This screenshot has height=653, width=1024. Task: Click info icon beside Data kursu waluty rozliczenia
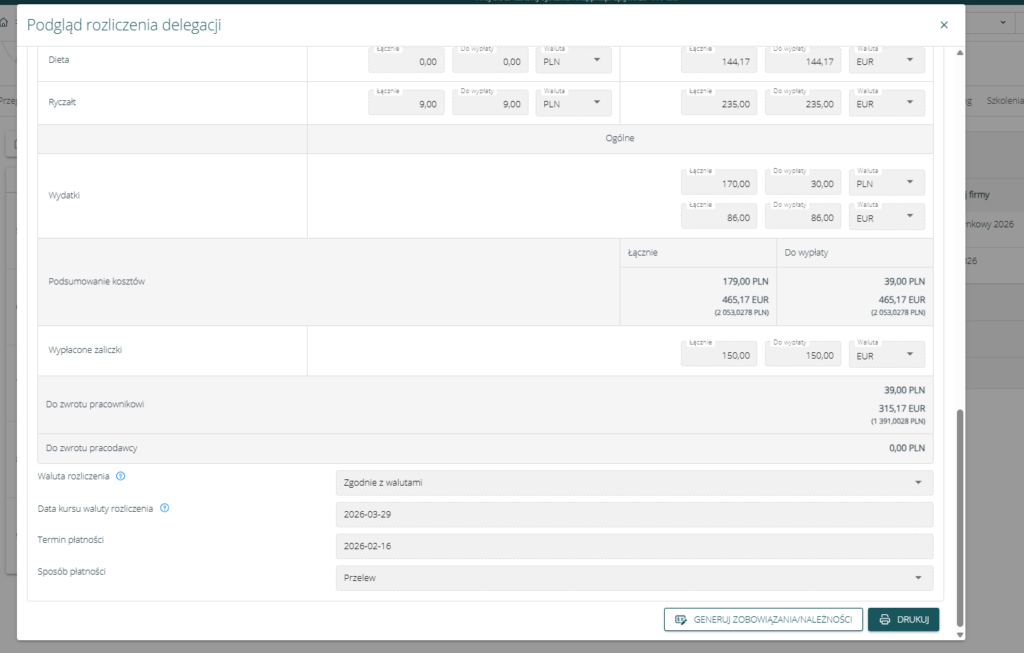[x=164, y=508]
